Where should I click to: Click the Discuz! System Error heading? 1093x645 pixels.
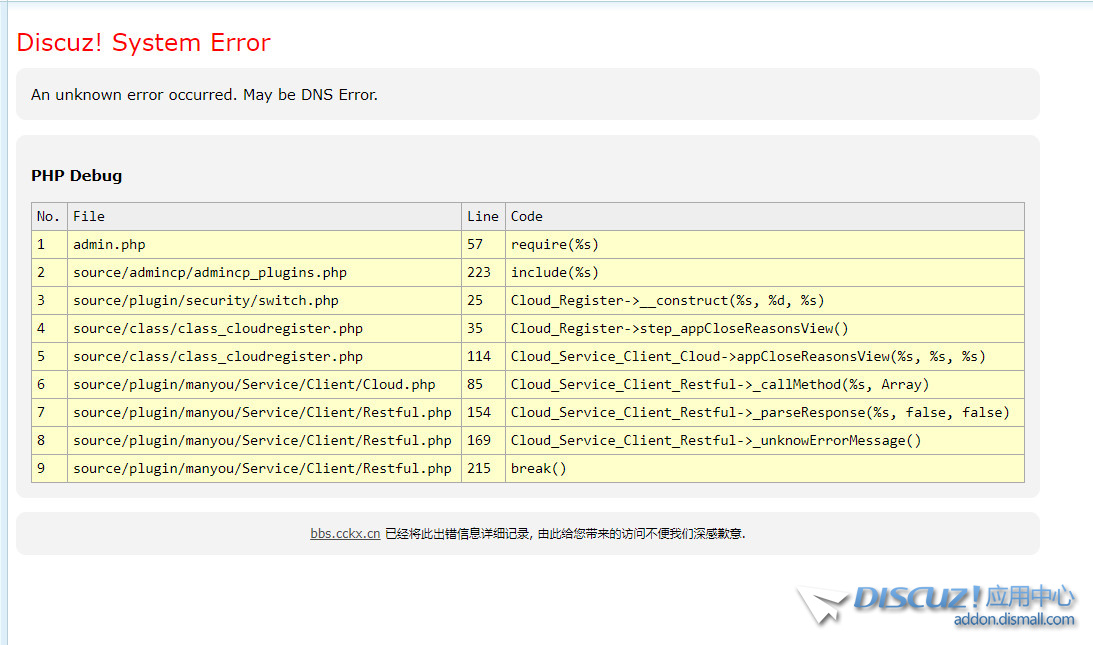click(143, 43)
